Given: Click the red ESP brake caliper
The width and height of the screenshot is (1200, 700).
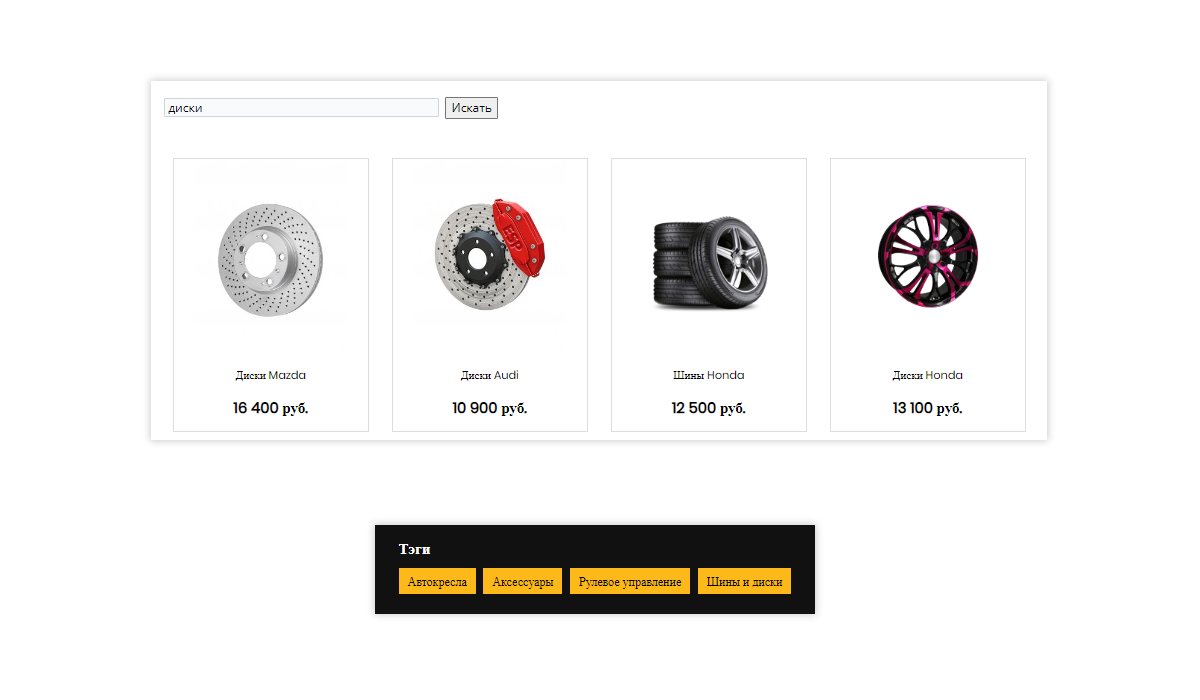Looking at the screenshot, I should pos(518,236).
